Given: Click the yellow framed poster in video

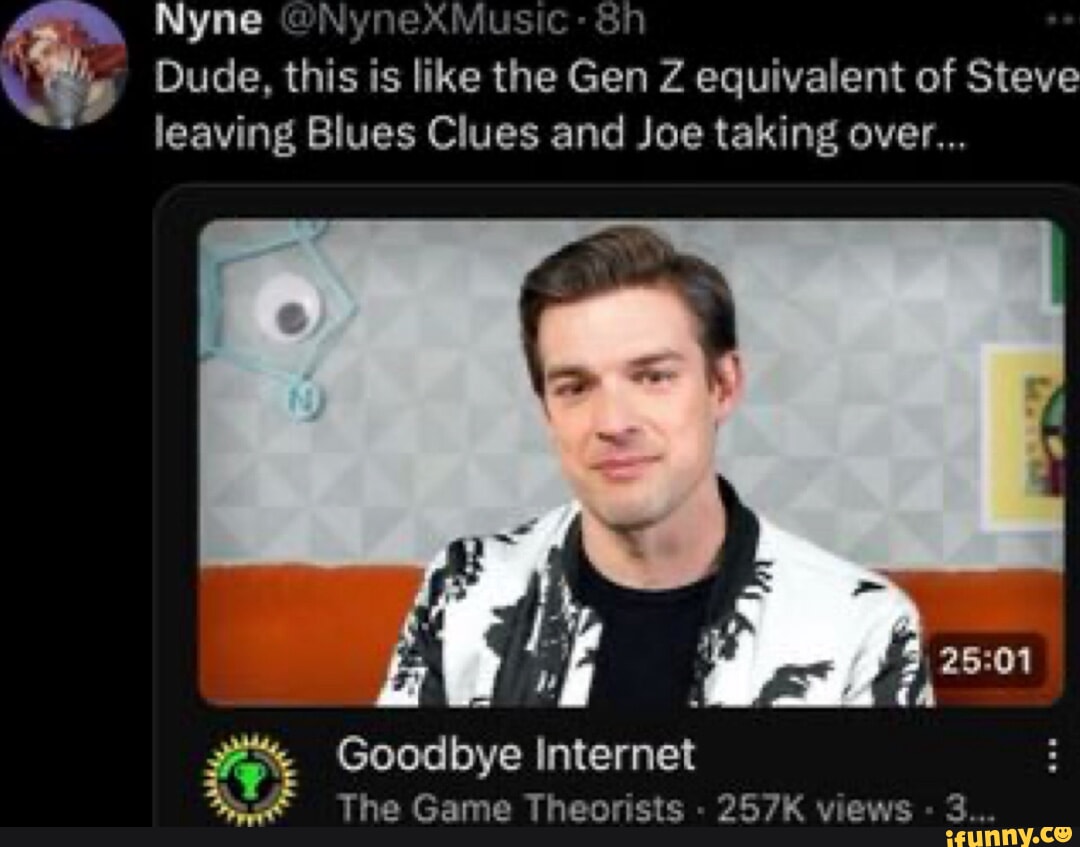Looking at the screenshot, I should pos(1022,437).
